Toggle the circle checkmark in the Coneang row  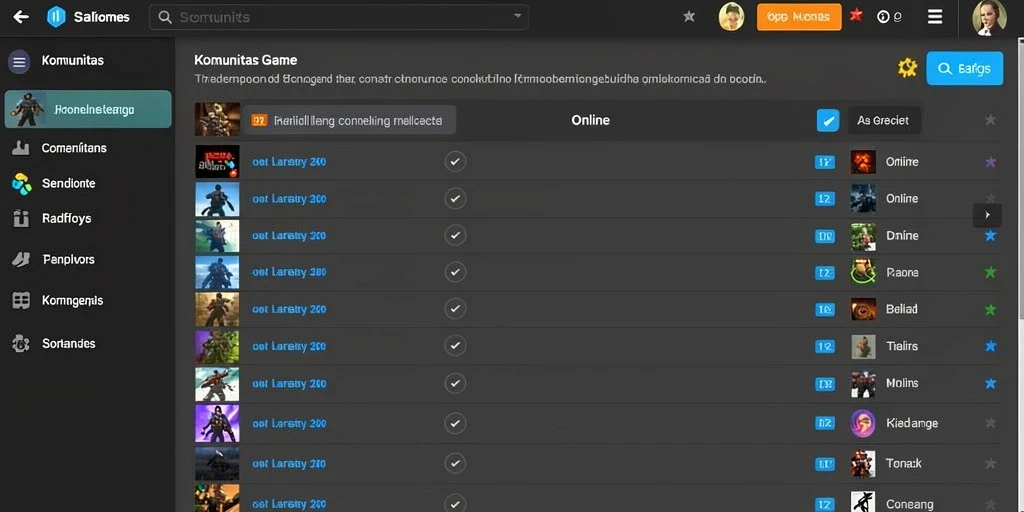coord(455,504)
